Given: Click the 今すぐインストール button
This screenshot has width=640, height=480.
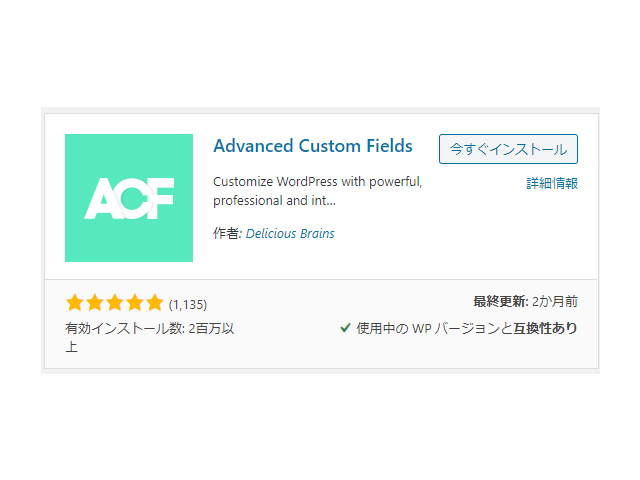Looking at the screenshot, I should tap(508, 149).
